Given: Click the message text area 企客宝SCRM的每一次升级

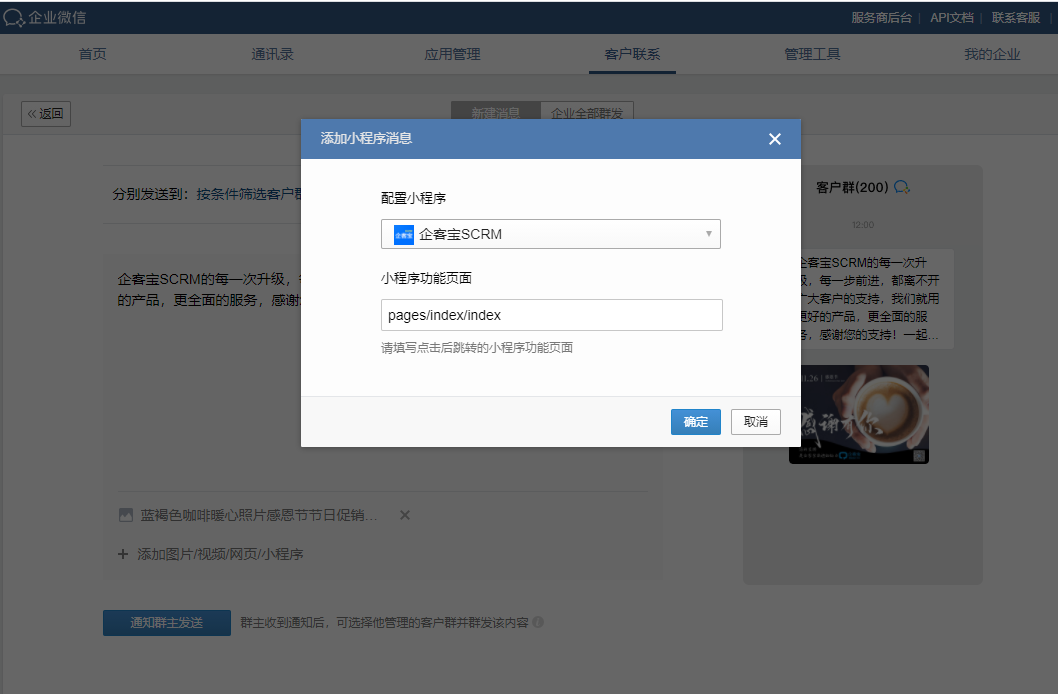Looking at the screenshot, I should tap(209, 289).
